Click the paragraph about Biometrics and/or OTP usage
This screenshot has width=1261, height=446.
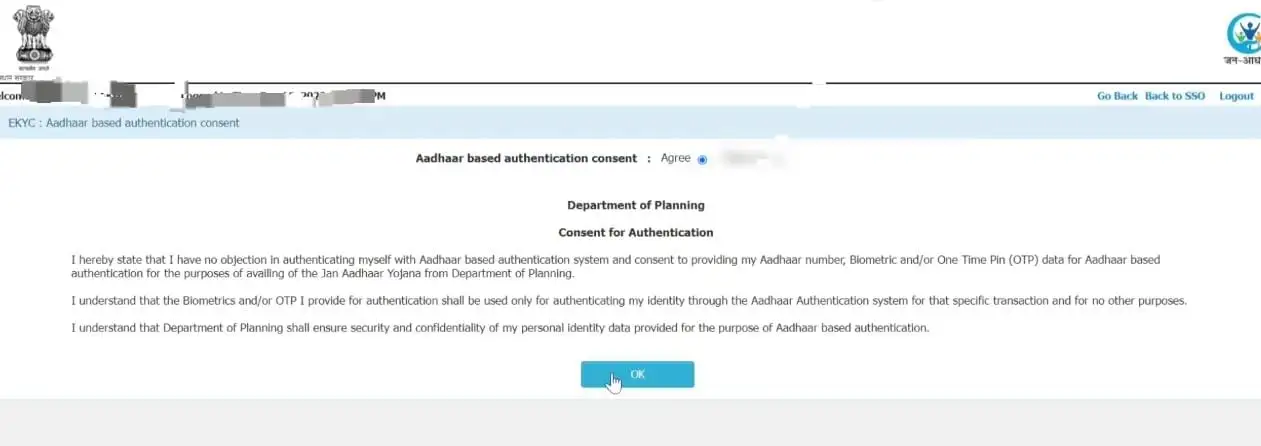click(x=628, y=301)
